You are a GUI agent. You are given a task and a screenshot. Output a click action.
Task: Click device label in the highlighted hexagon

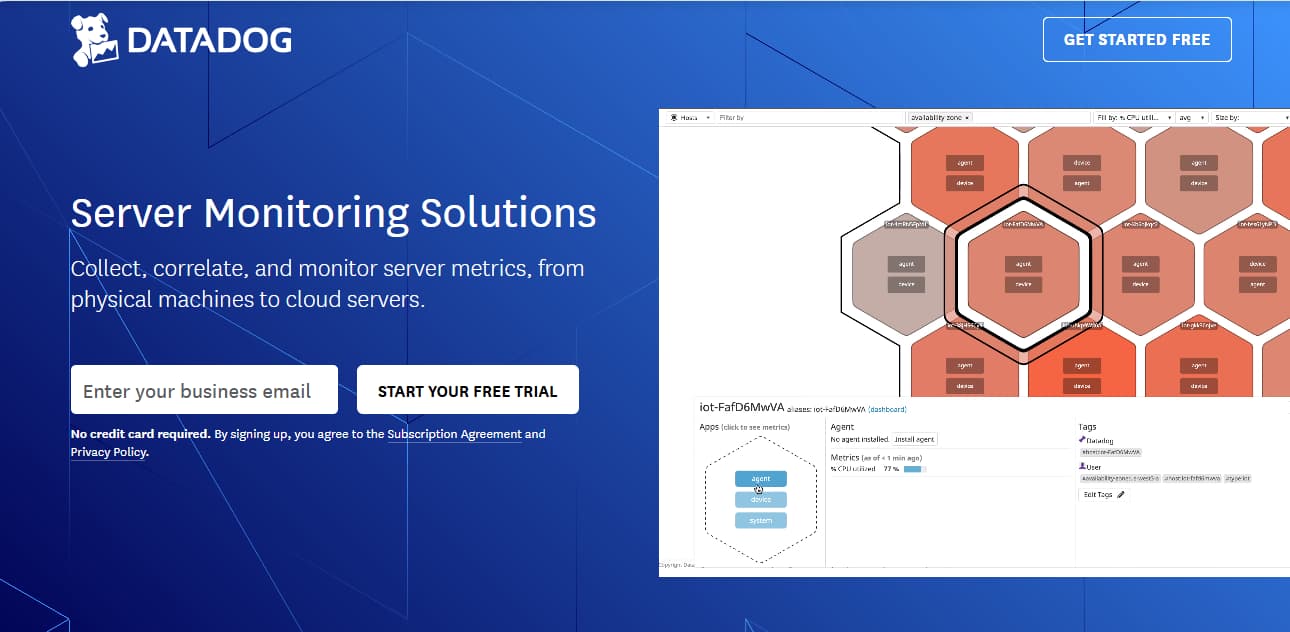[x=1023, y=284]
